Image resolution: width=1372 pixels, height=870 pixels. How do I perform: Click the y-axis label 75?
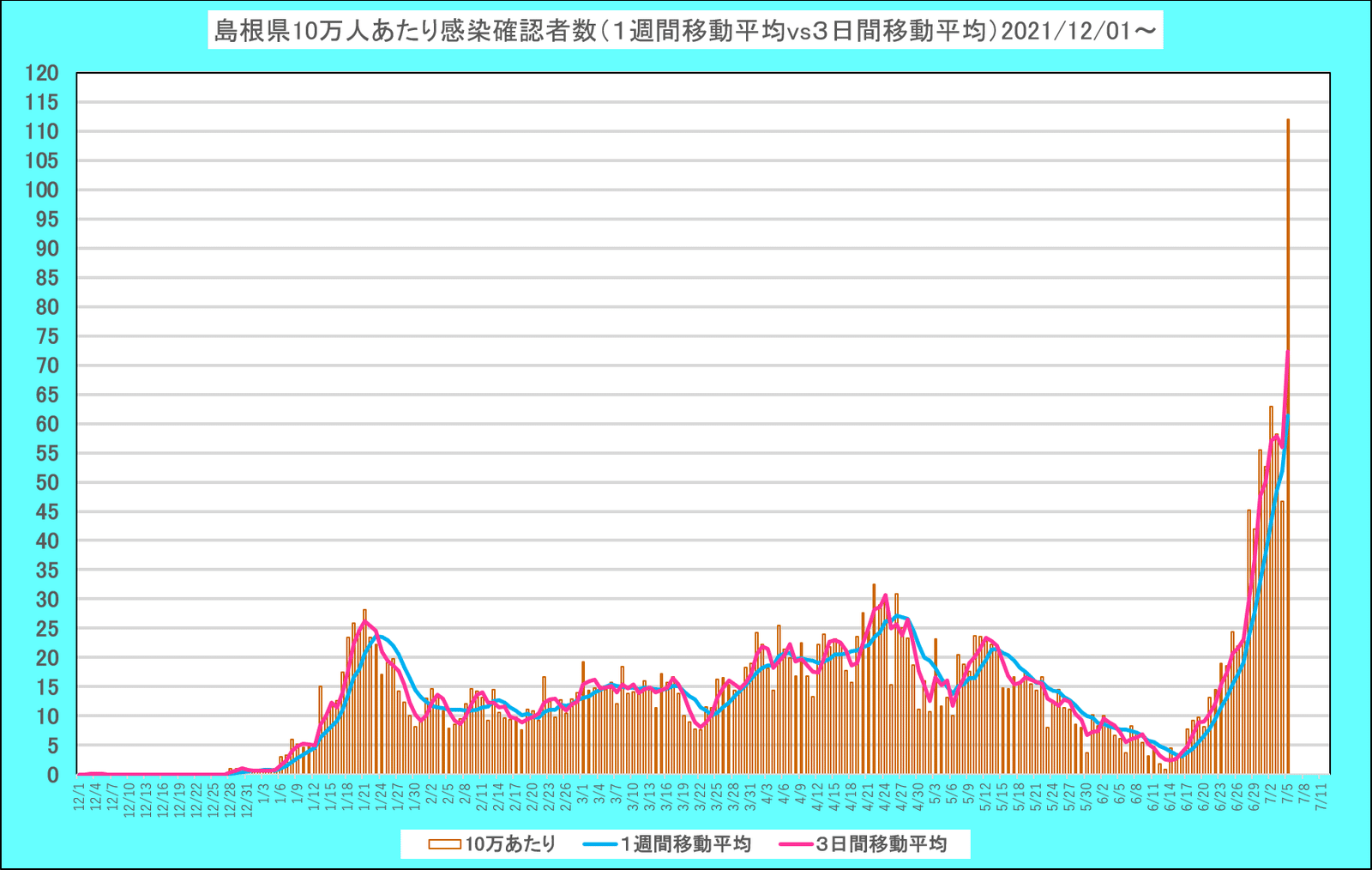47,336
